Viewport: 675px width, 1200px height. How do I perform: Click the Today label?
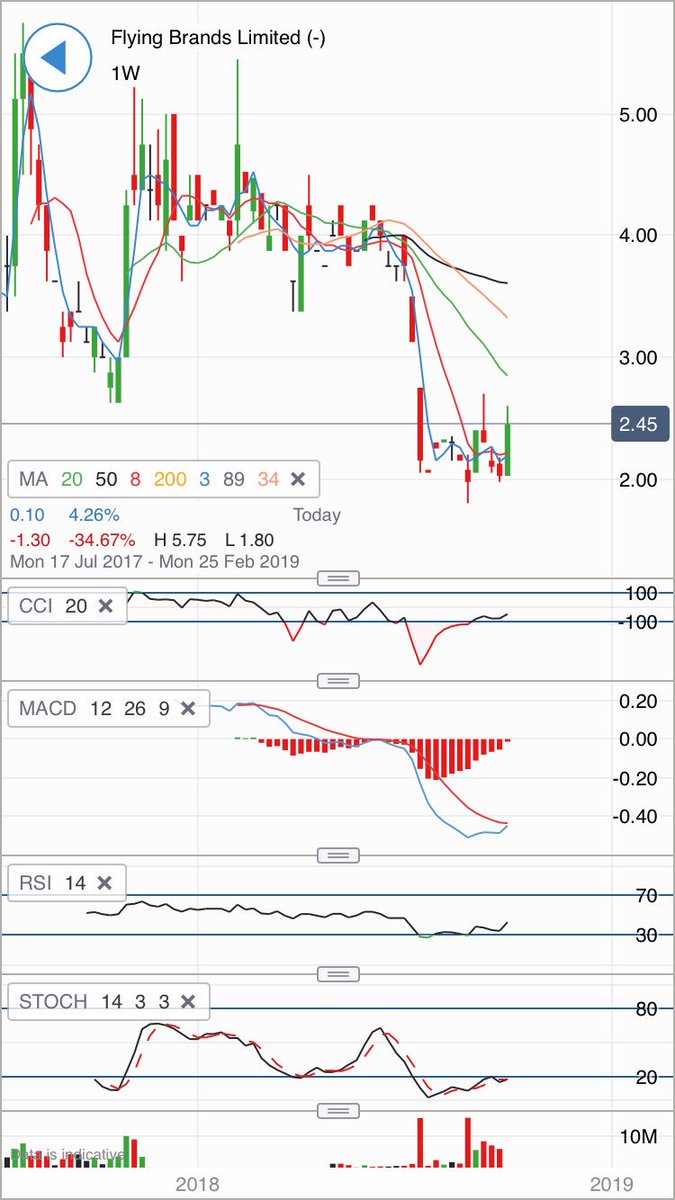[317, 516]
